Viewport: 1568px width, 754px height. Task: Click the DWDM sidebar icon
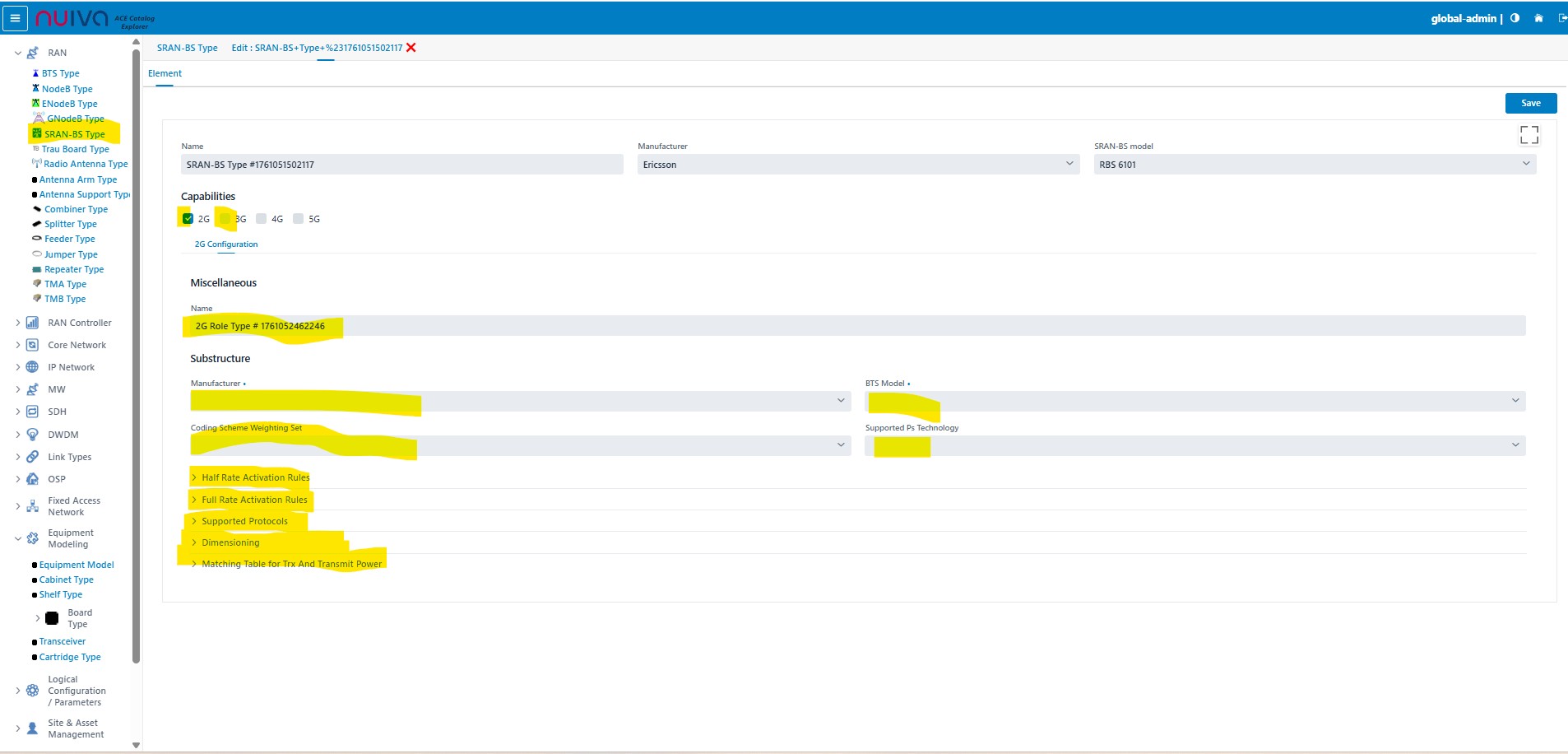point(32,435)
